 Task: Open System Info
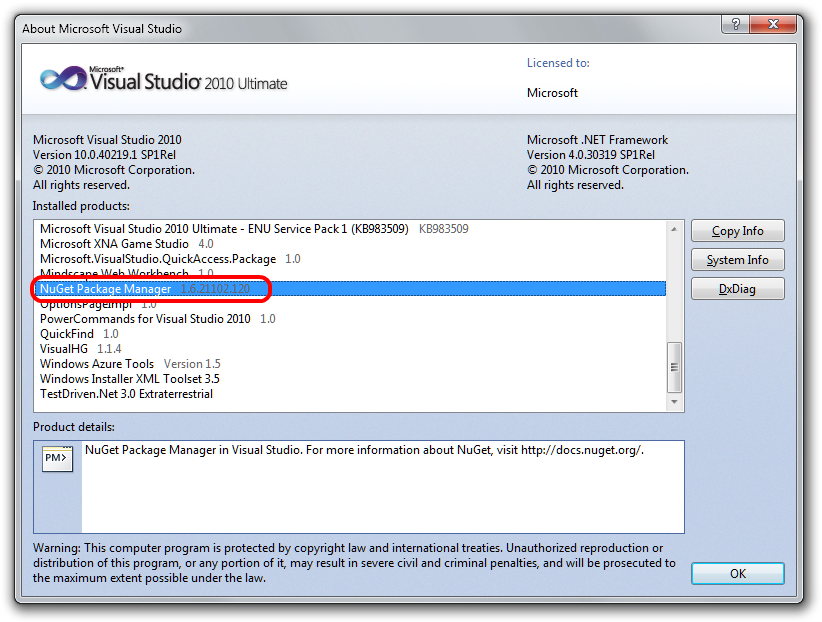point(737,260)
